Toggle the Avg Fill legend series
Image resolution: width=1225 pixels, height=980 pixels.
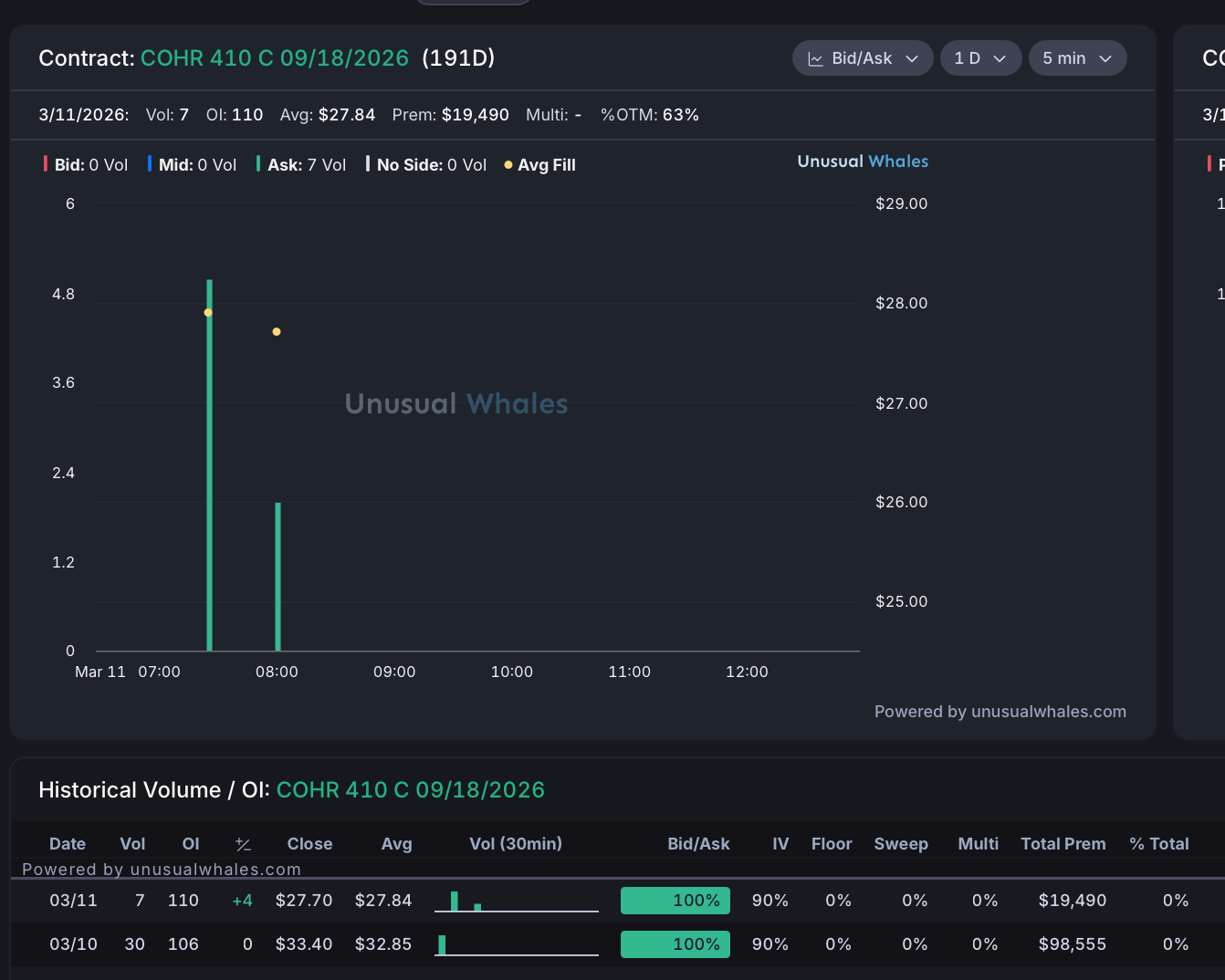[x=539, y=165]
